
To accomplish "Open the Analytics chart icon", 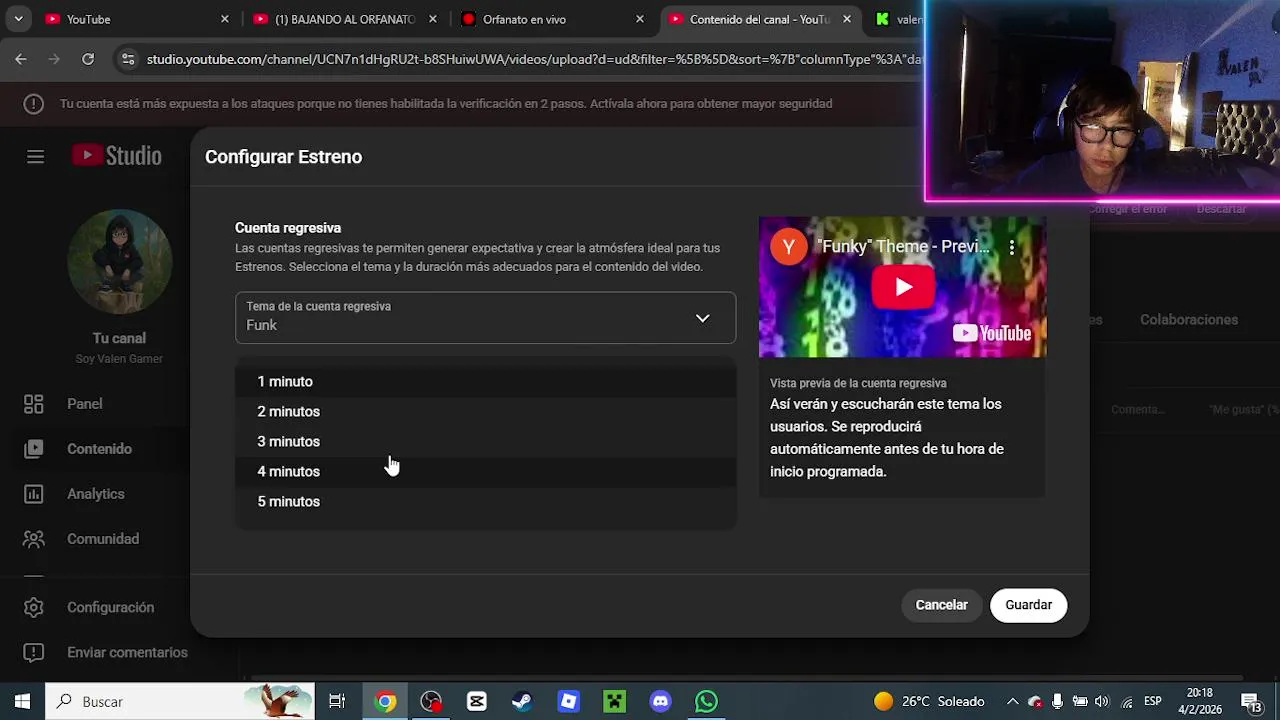I will (34, 494).
